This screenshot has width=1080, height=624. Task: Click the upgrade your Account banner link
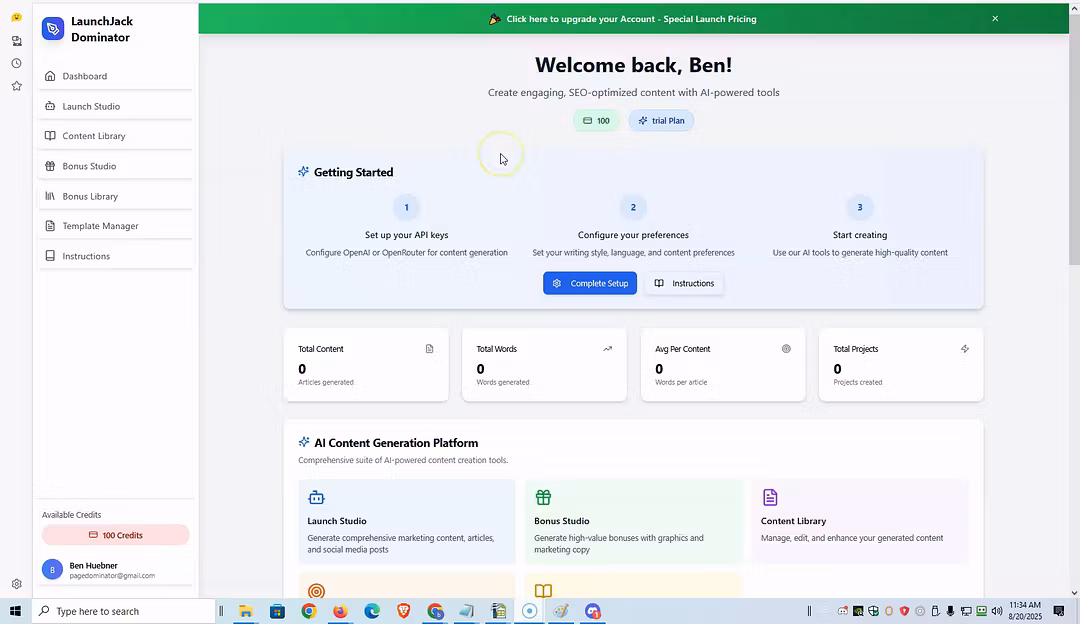point(630,19)
